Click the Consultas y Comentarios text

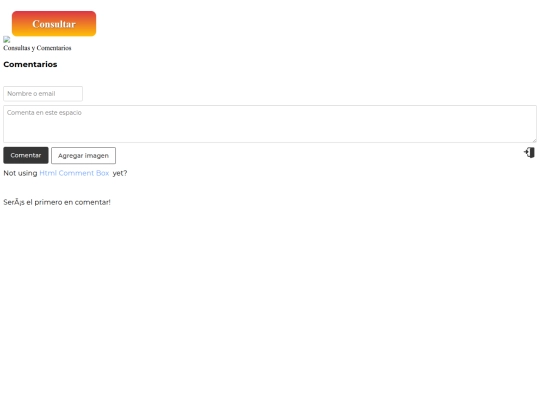pos(37,48)
